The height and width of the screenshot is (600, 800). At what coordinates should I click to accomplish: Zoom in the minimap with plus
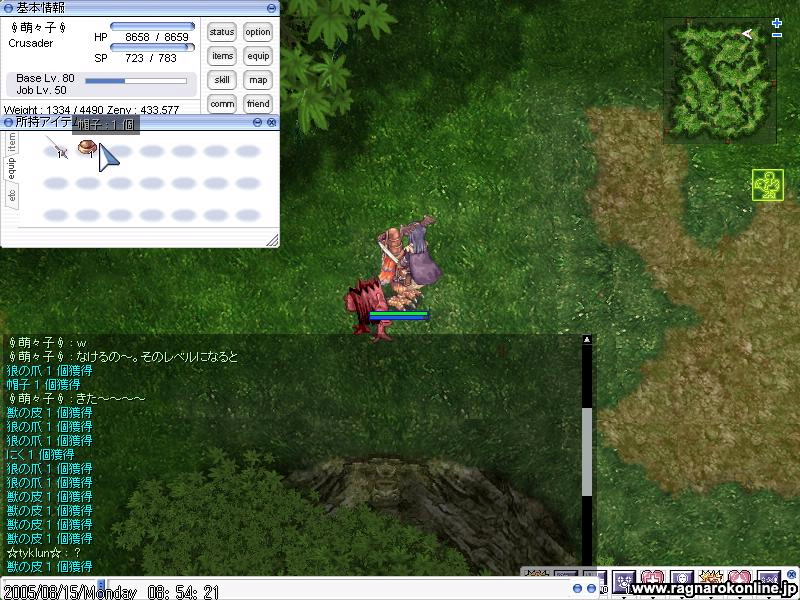(777, 23)
